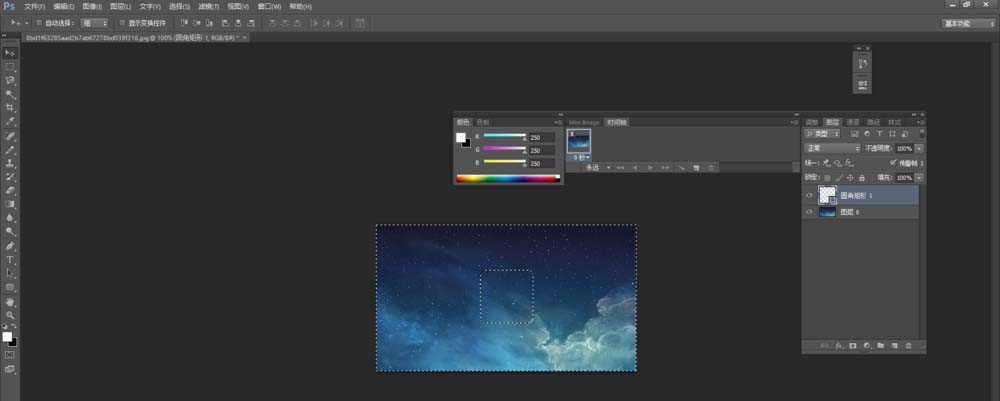The image size is (1000, 401).
Task: Click the delete layer trash icon
Action: 907,345
